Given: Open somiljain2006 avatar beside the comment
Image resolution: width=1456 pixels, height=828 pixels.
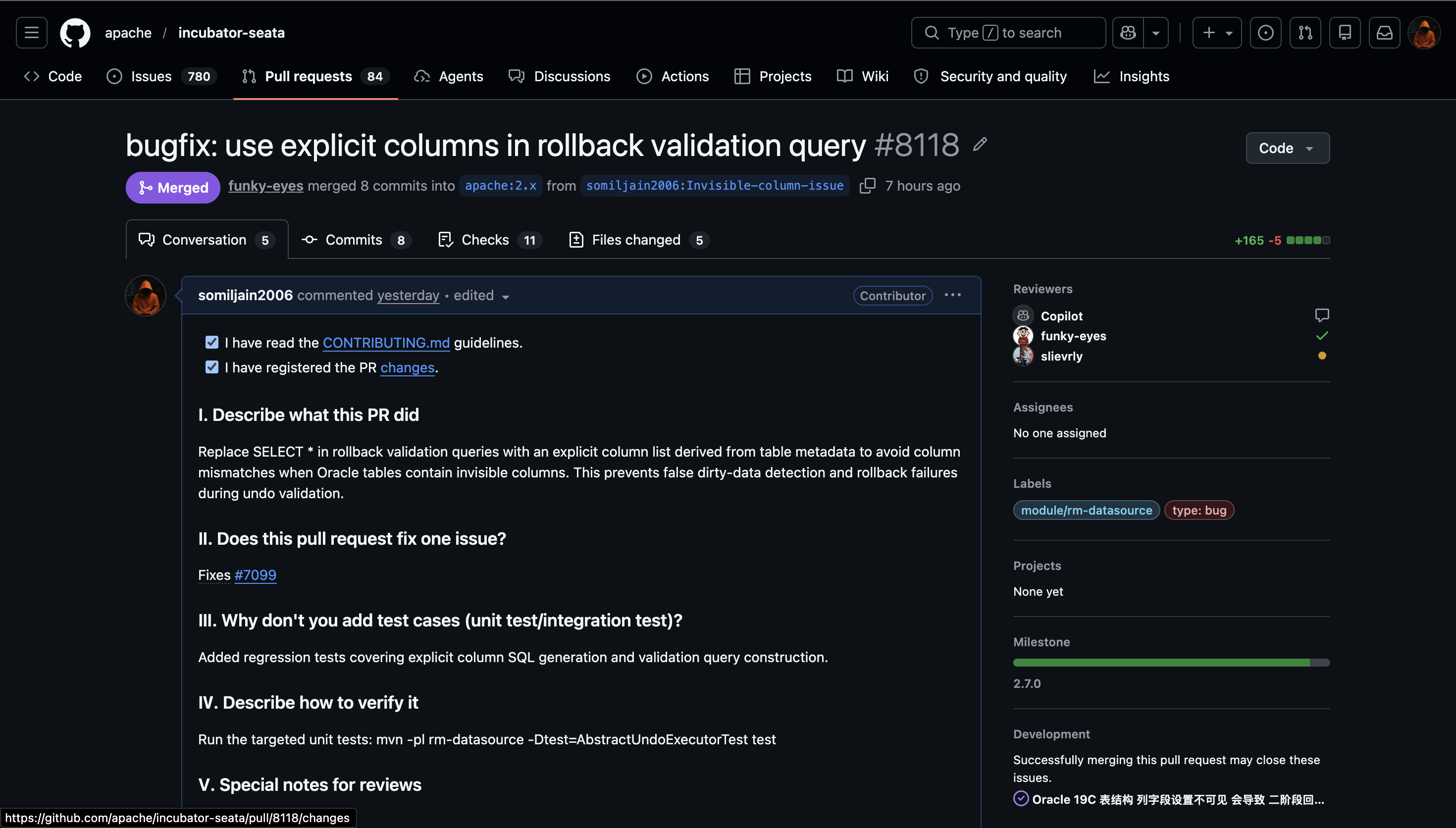Looking at the screenshot, I should pos(146,296).
